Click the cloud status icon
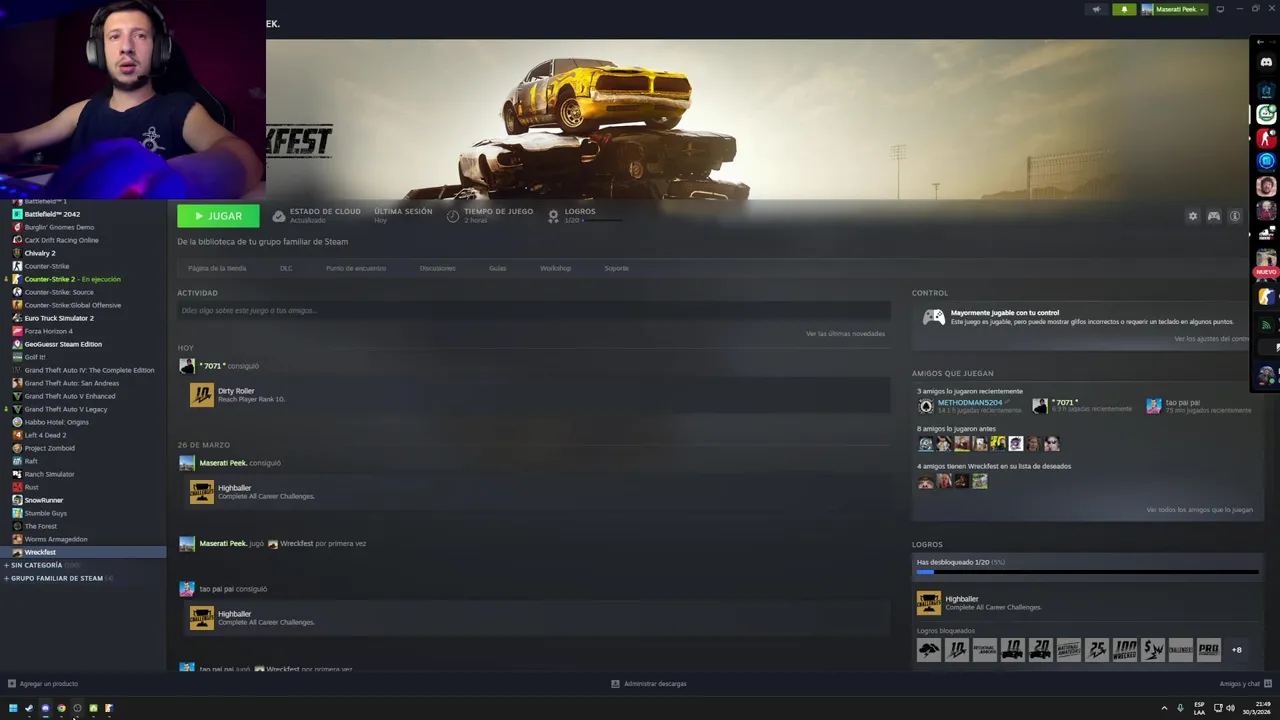1280x720 pixels. 279,216
